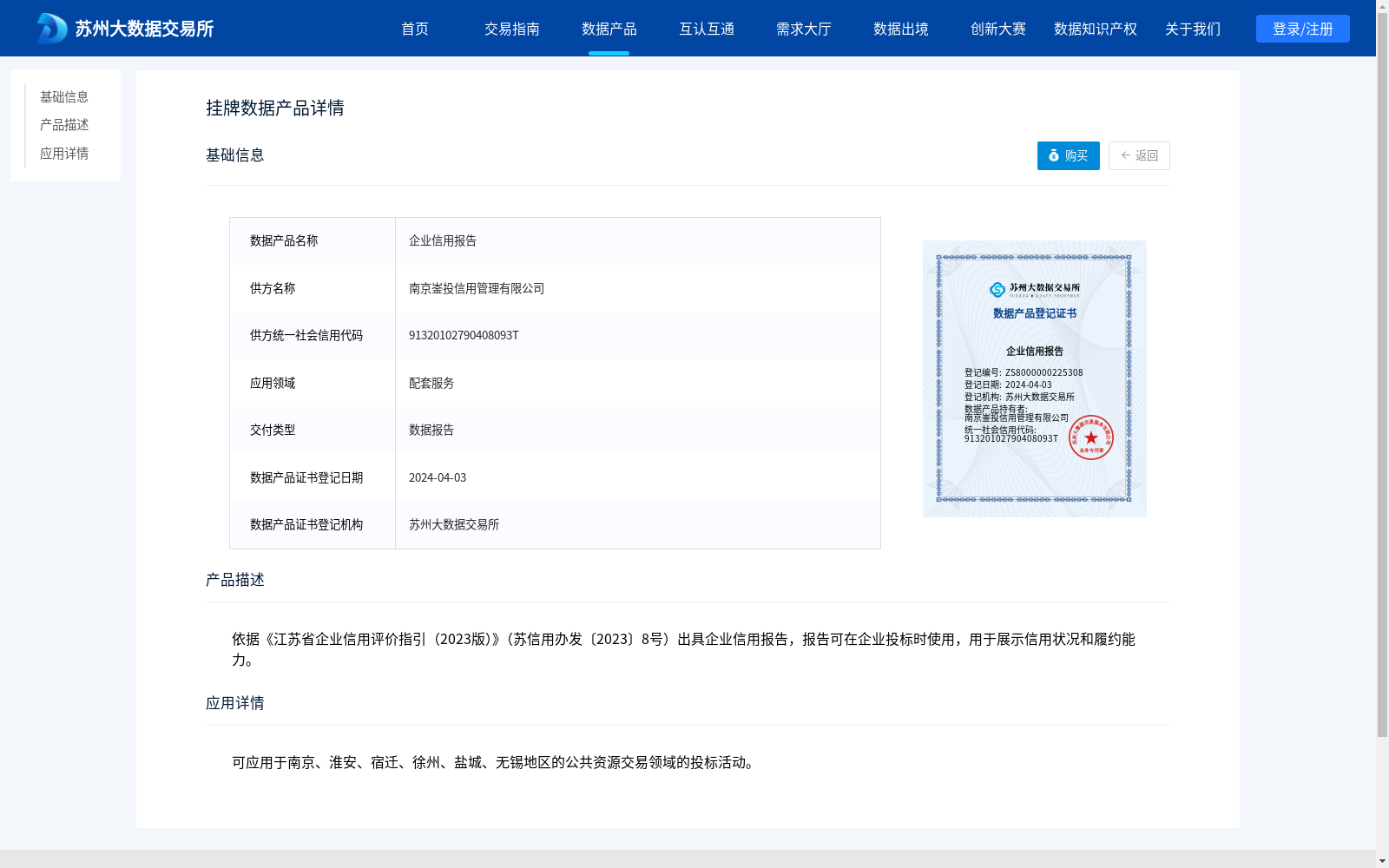Click the 应用详情 section heading in the main panel
The height and width of the screenshot is (868, 1389).
pos(235,703)
